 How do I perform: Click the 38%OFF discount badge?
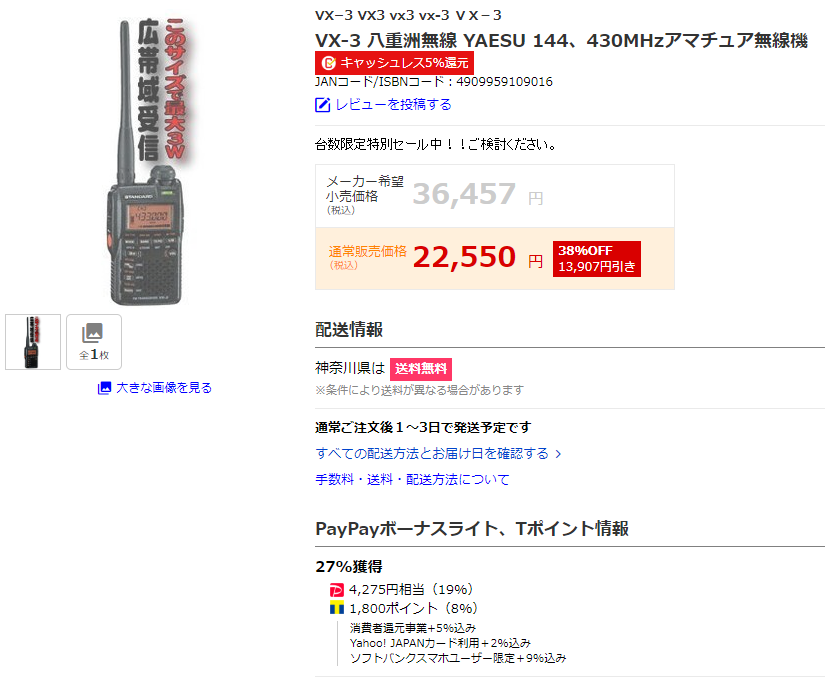coord(597,259)
